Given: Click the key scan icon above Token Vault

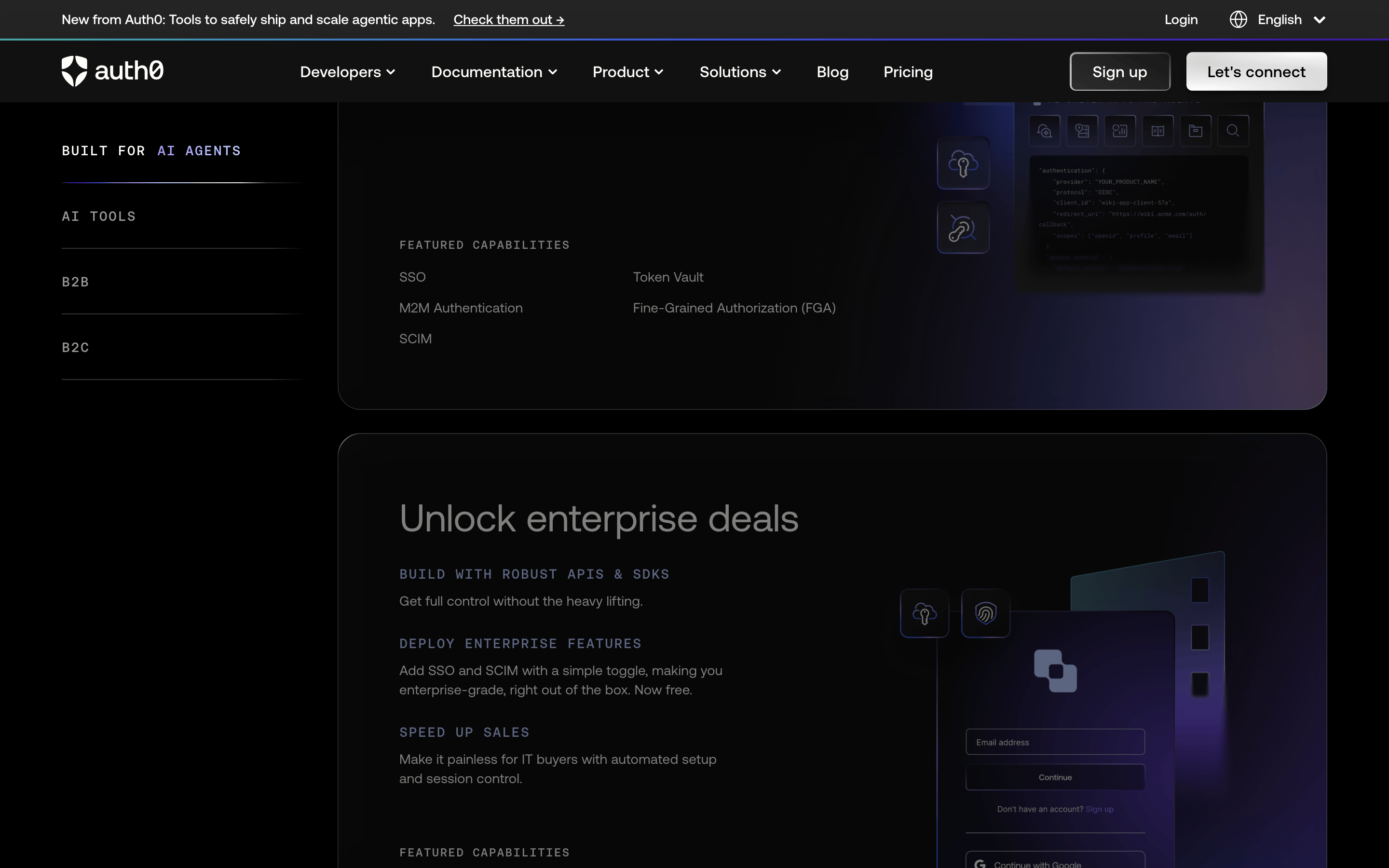Looking at the screenshot, I should point(963,228).
